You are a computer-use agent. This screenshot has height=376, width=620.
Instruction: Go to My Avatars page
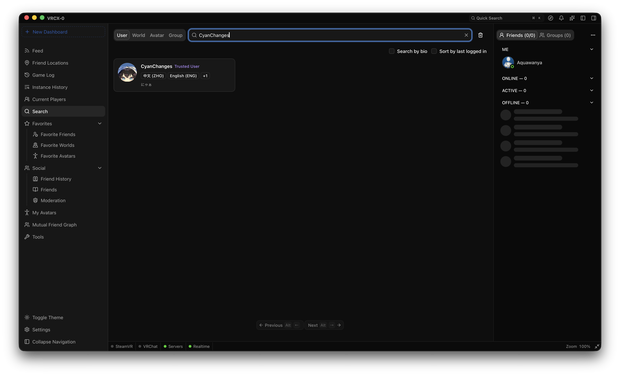[63, 213]
